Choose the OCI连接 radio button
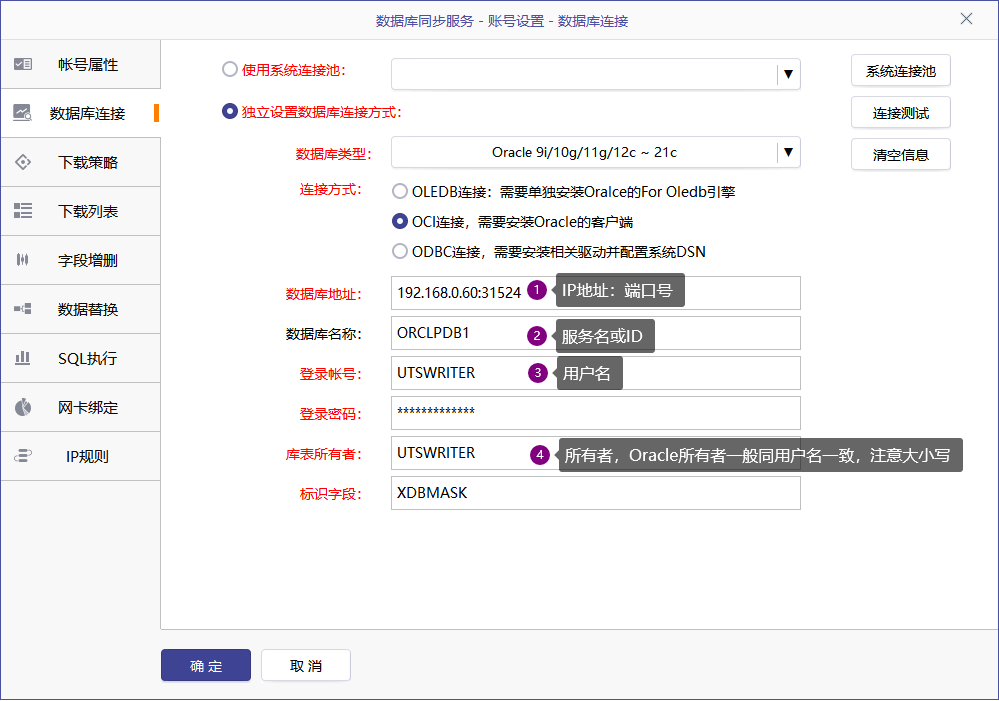The height and width of the screenshot is (701, 999). click(399, 221)
